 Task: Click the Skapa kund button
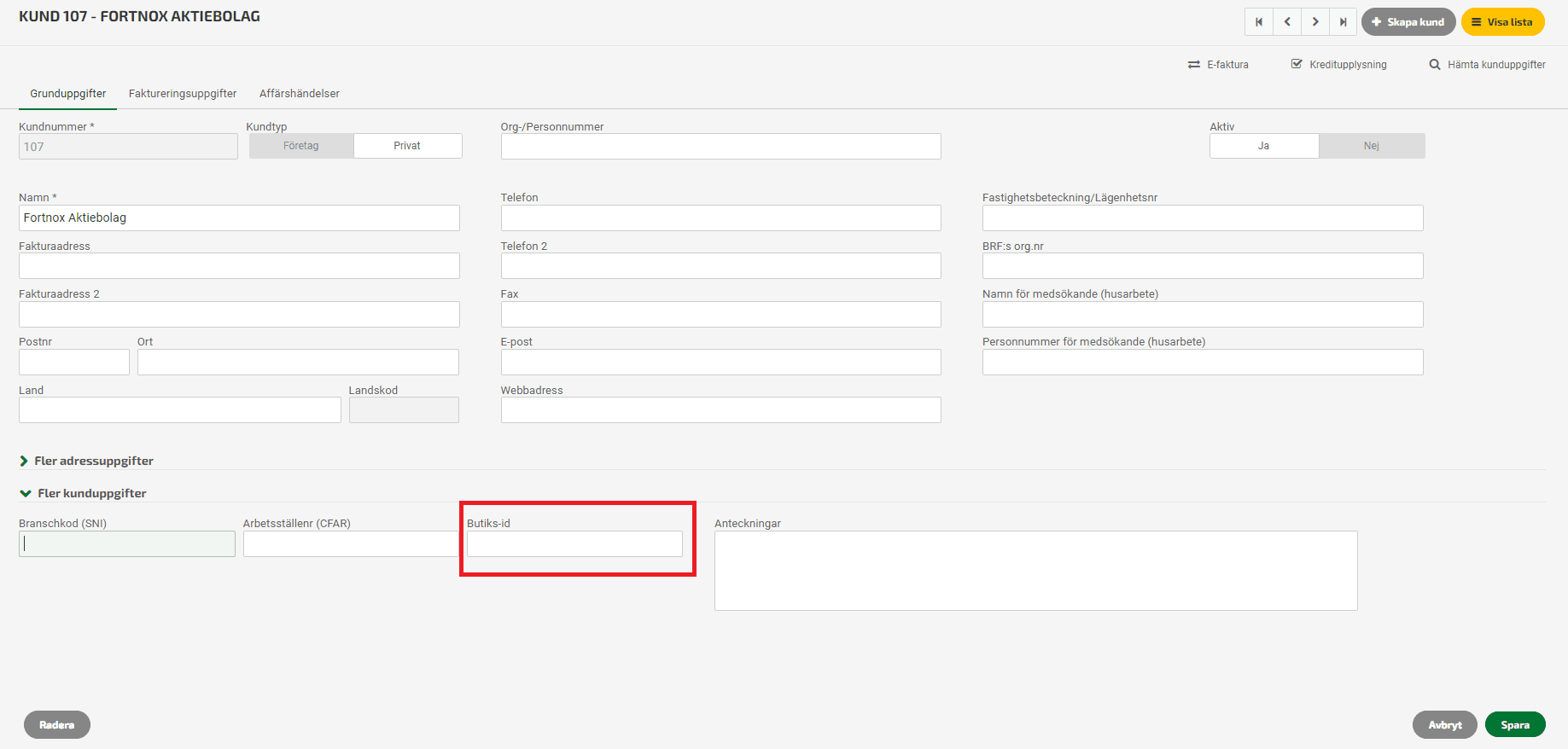tap(1408, 22)
